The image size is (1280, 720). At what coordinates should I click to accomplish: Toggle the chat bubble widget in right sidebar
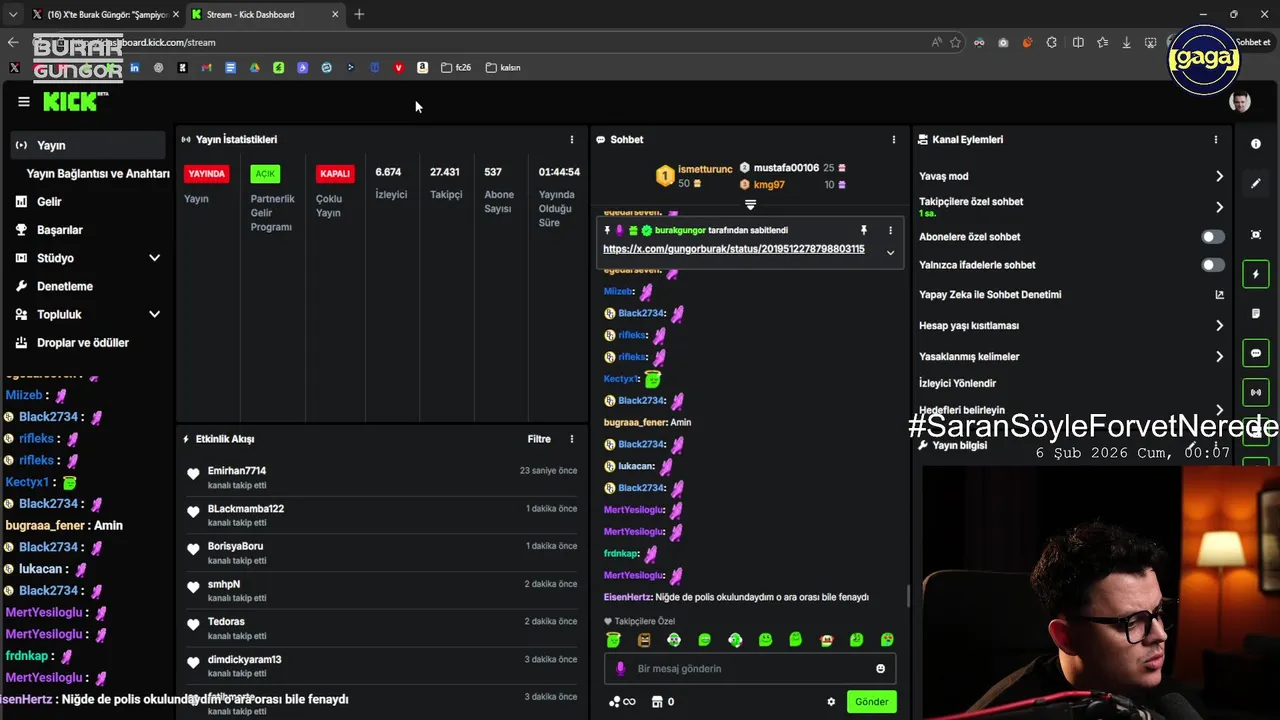1256,354
